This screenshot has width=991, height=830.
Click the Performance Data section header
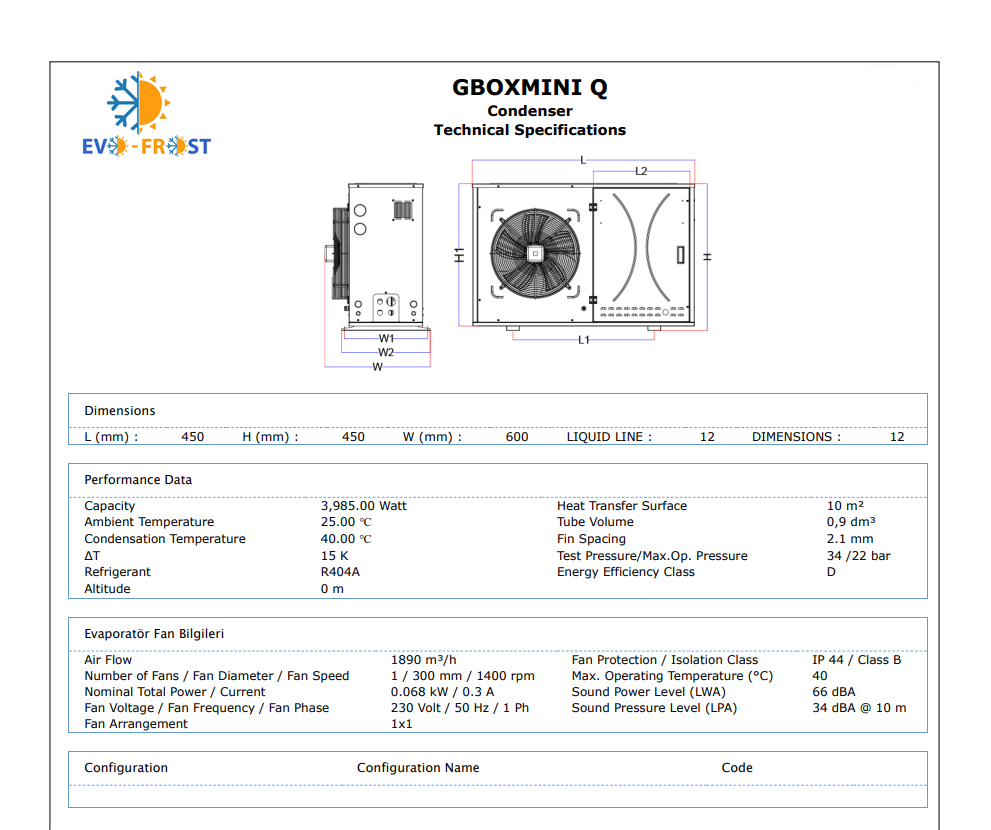point(138,480)
